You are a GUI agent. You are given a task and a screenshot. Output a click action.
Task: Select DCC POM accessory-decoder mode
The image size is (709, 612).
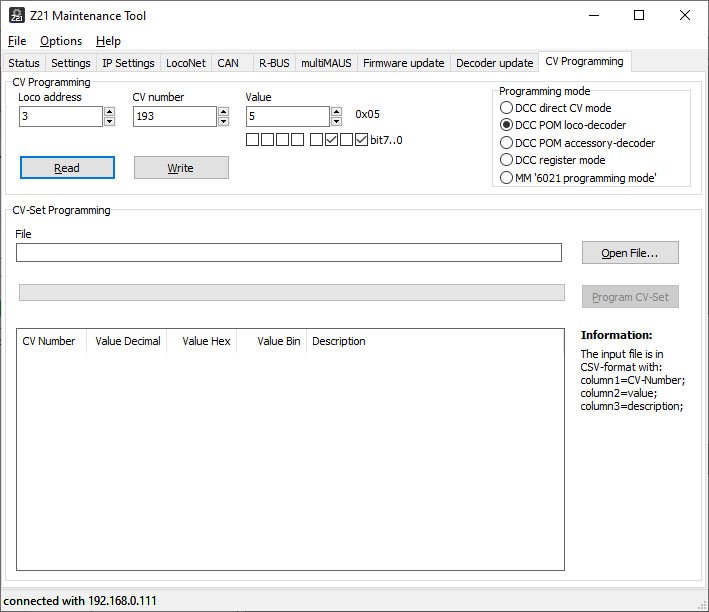coord(577,143)
